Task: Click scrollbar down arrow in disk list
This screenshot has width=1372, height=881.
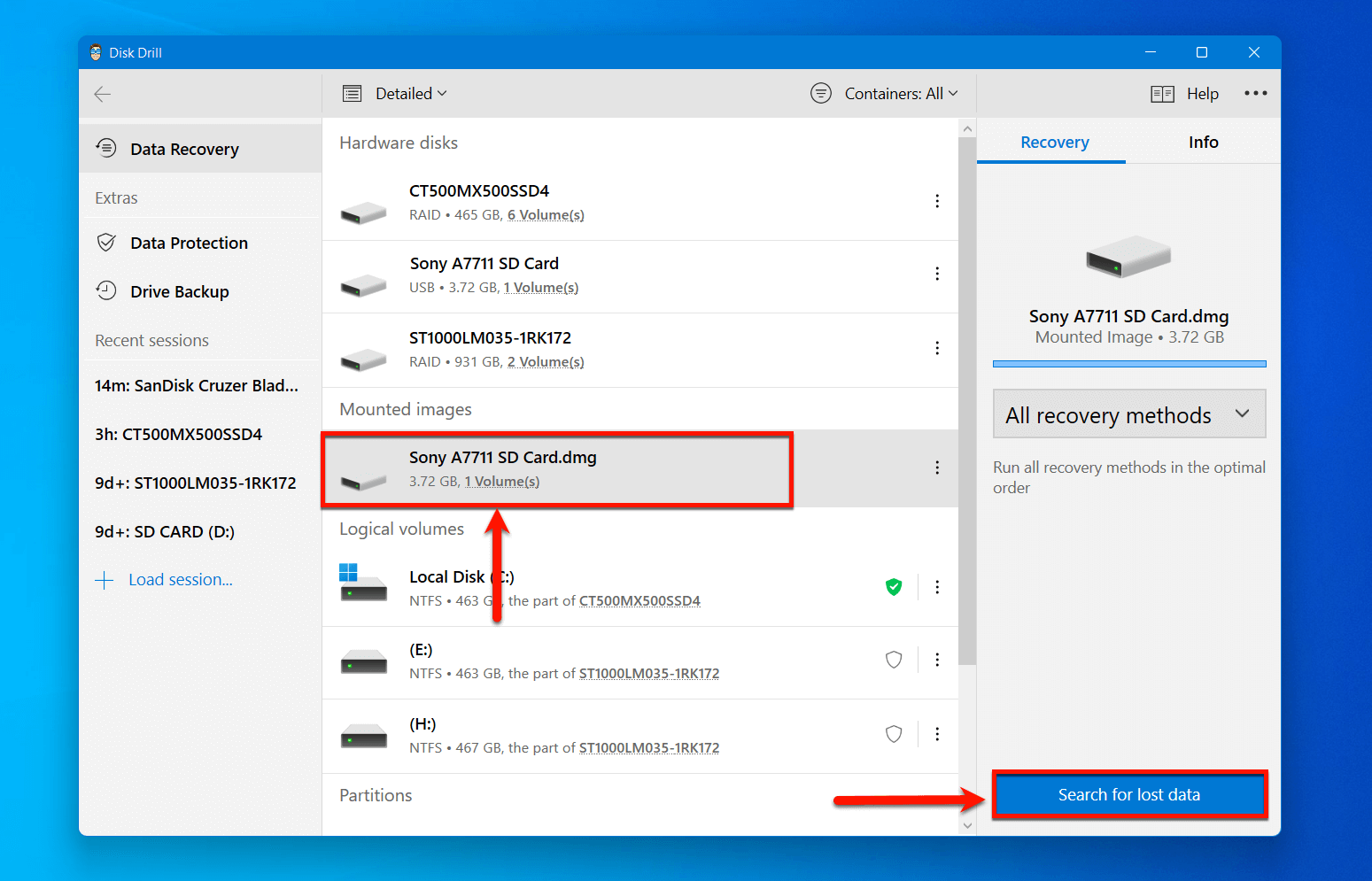Action: pos(967,825)
